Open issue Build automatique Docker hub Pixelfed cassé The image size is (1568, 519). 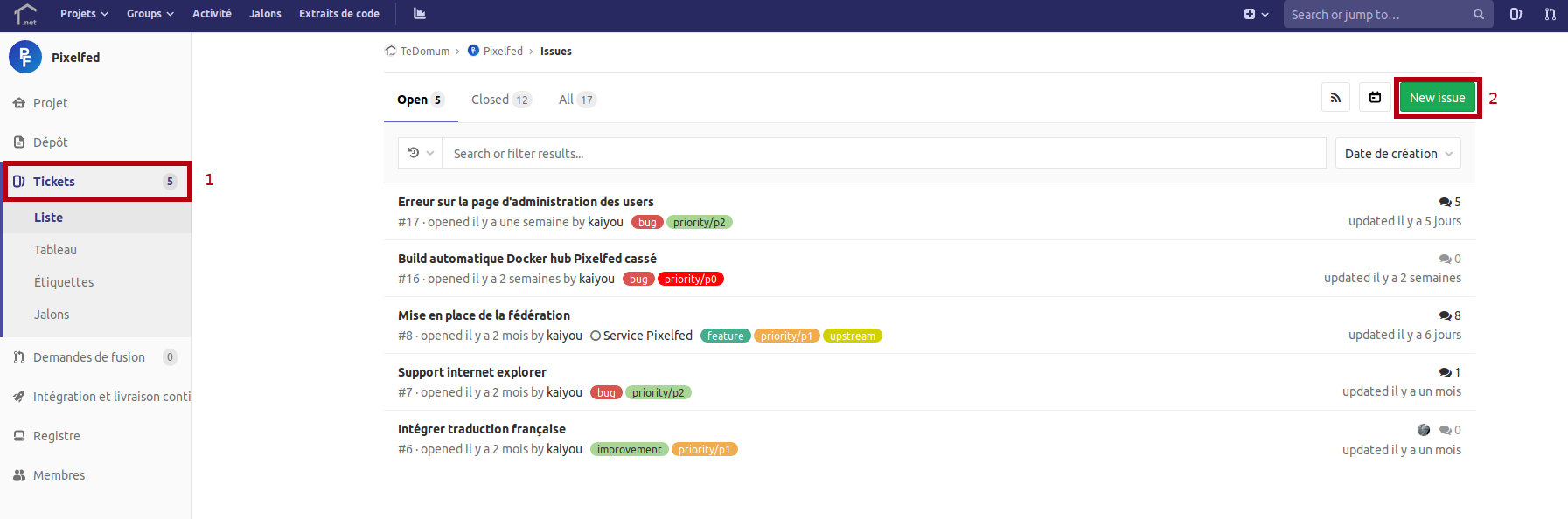(x=526, y=259)
